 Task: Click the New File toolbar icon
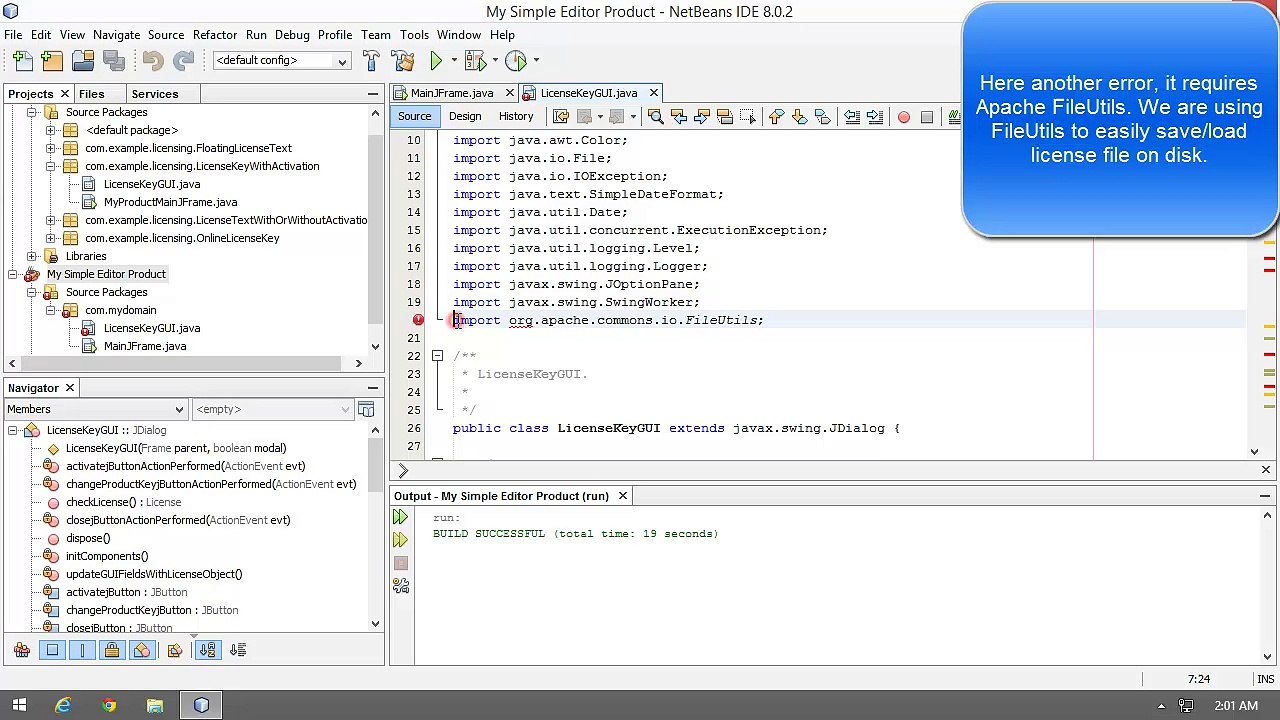[23, 61]
